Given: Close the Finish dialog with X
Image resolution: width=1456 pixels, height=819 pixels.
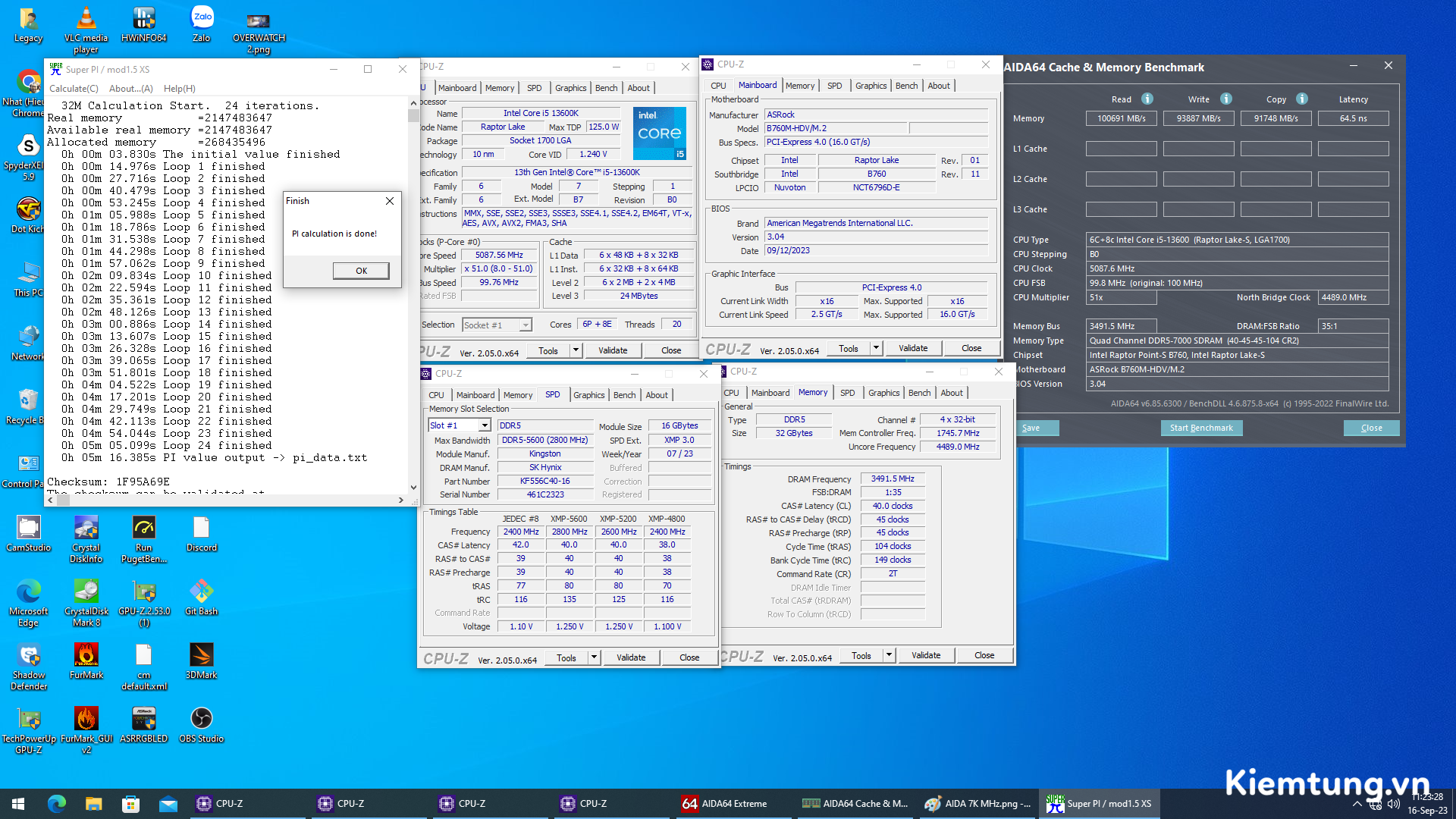Looking at the screenshot, I should (x=390, y=201).
